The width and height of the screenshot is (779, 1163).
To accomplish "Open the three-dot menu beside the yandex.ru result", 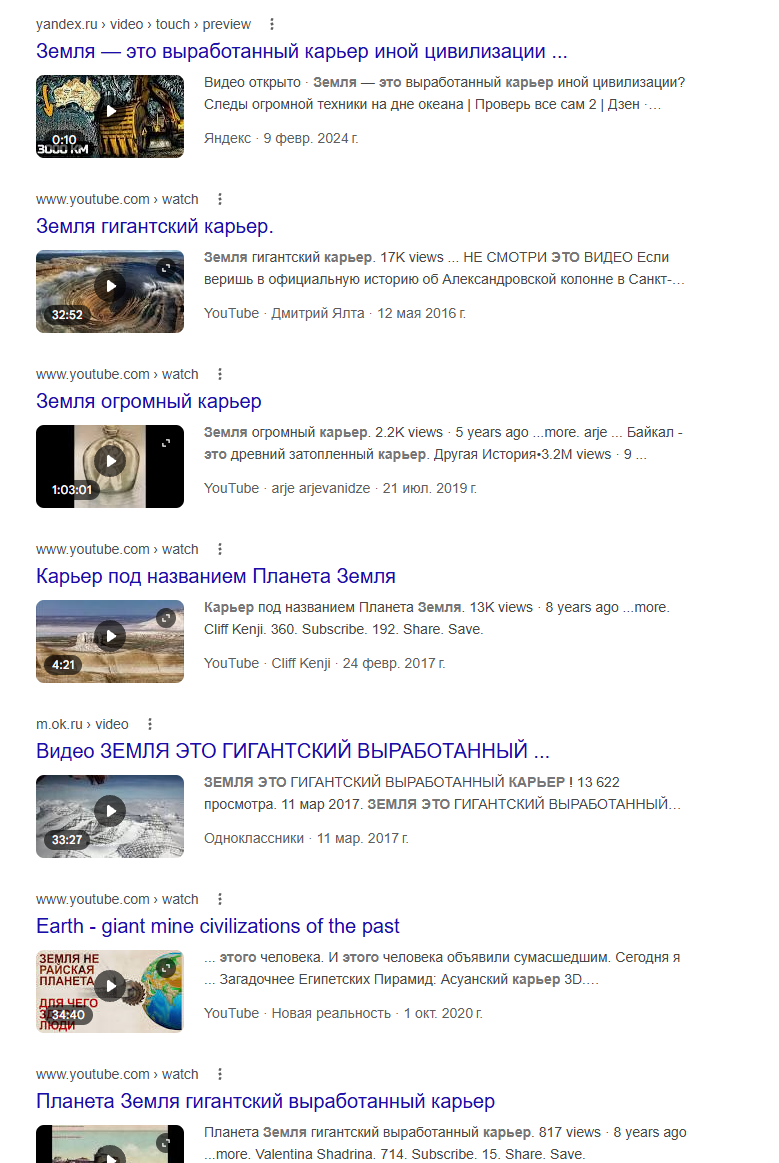I will (272, 24).
